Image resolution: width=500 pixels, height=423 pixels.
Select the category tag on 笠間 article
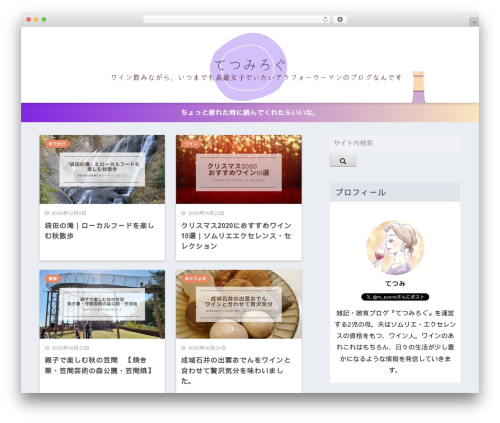[x=53, y=278]
